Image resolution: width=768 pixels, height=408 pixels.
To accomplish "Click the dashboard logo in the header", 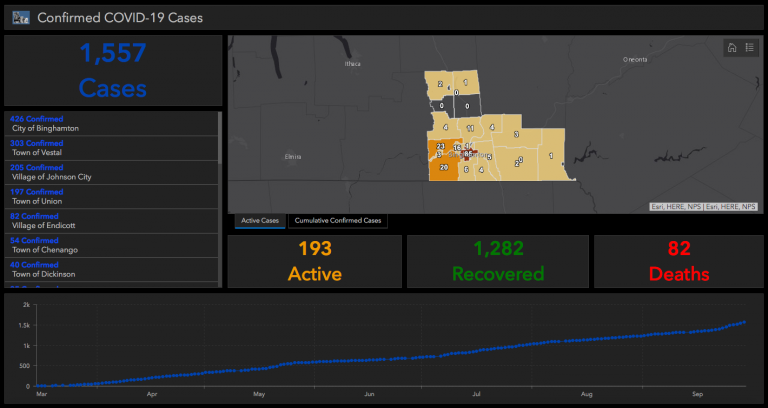I will (20, 17).
